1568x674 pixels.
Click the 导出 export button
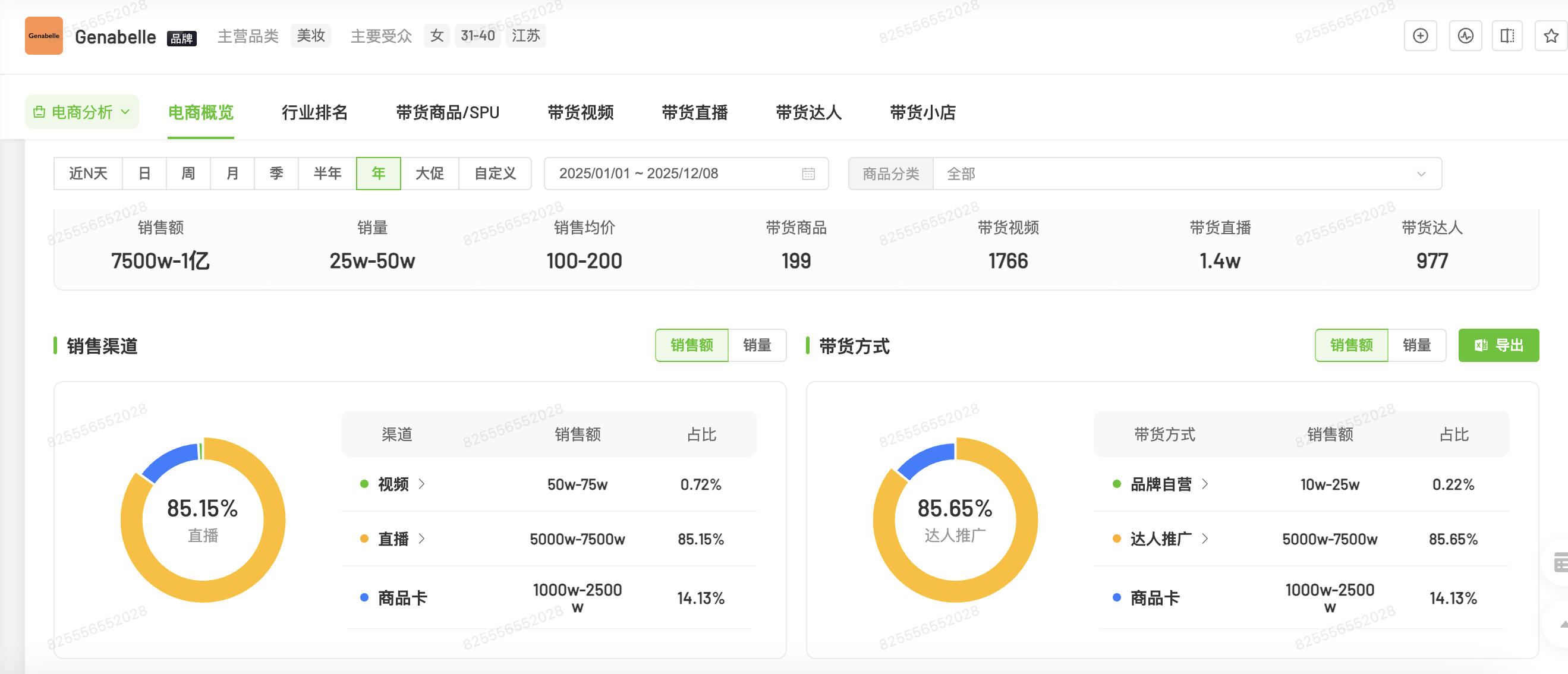(1499, 345)
